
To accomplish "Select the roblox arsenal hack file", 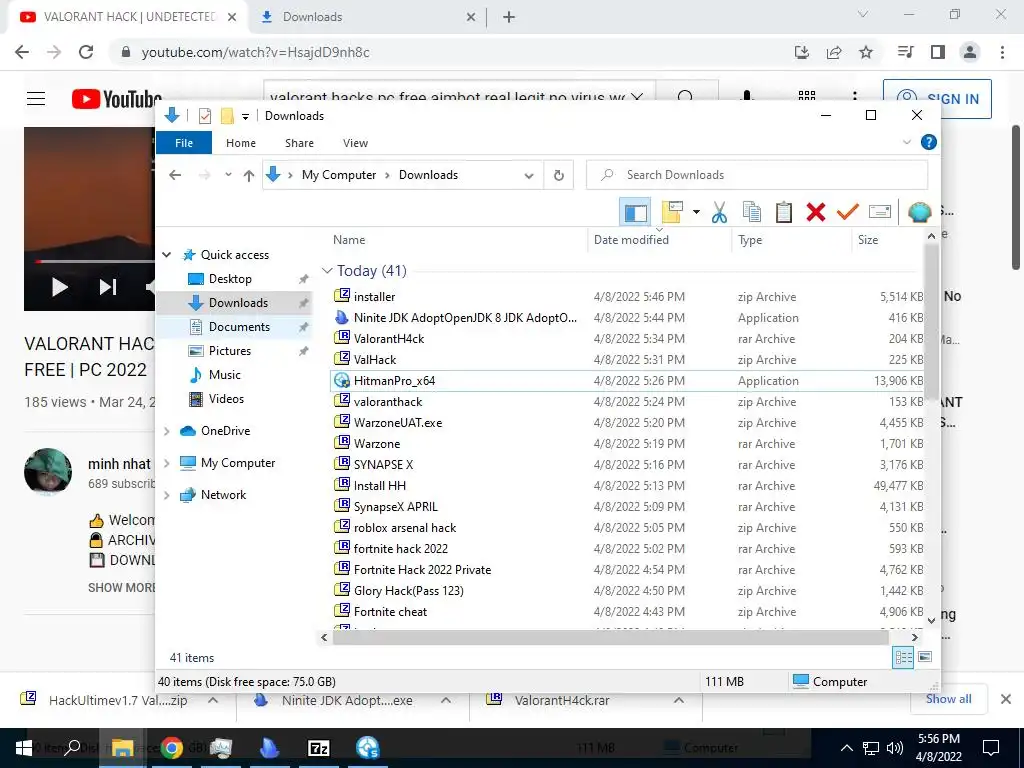I will click(627, 528).
